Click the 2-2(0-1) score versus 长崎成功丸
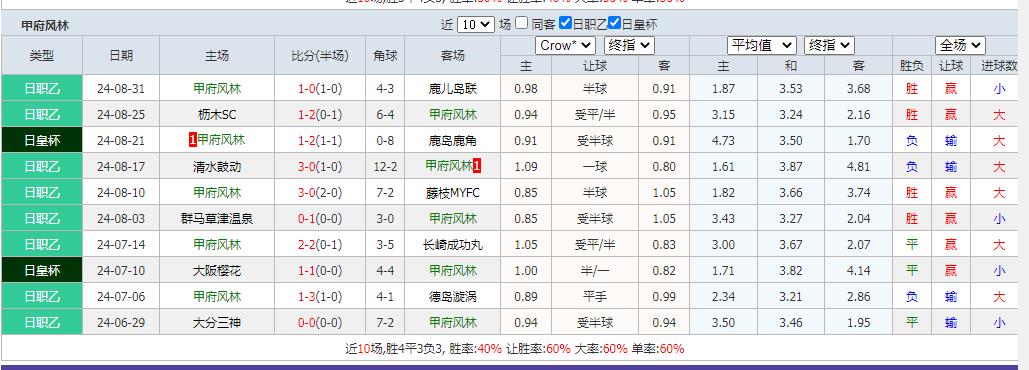The width and height of the screenshot is (1029, 370). [x=320, y=245]
